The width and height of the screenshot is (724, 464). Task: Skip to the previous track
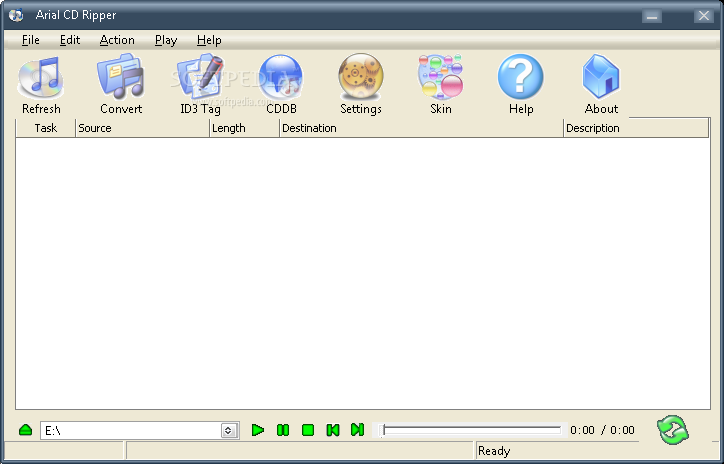pyautogui.click(x=333, y=430)
